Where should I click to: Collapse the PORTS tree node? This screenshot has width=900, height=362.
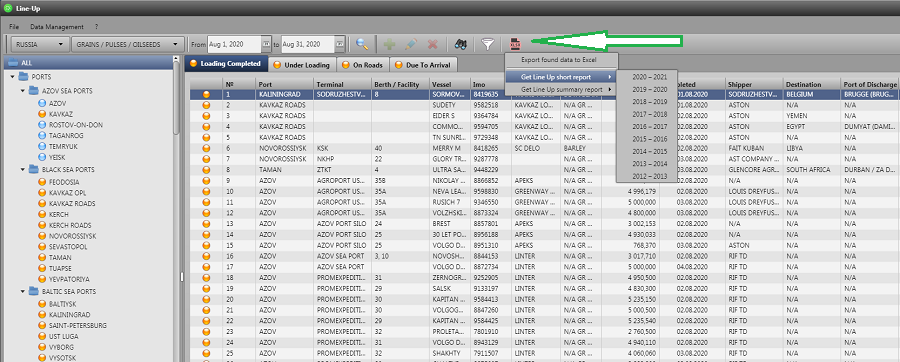tap(12, 76)
